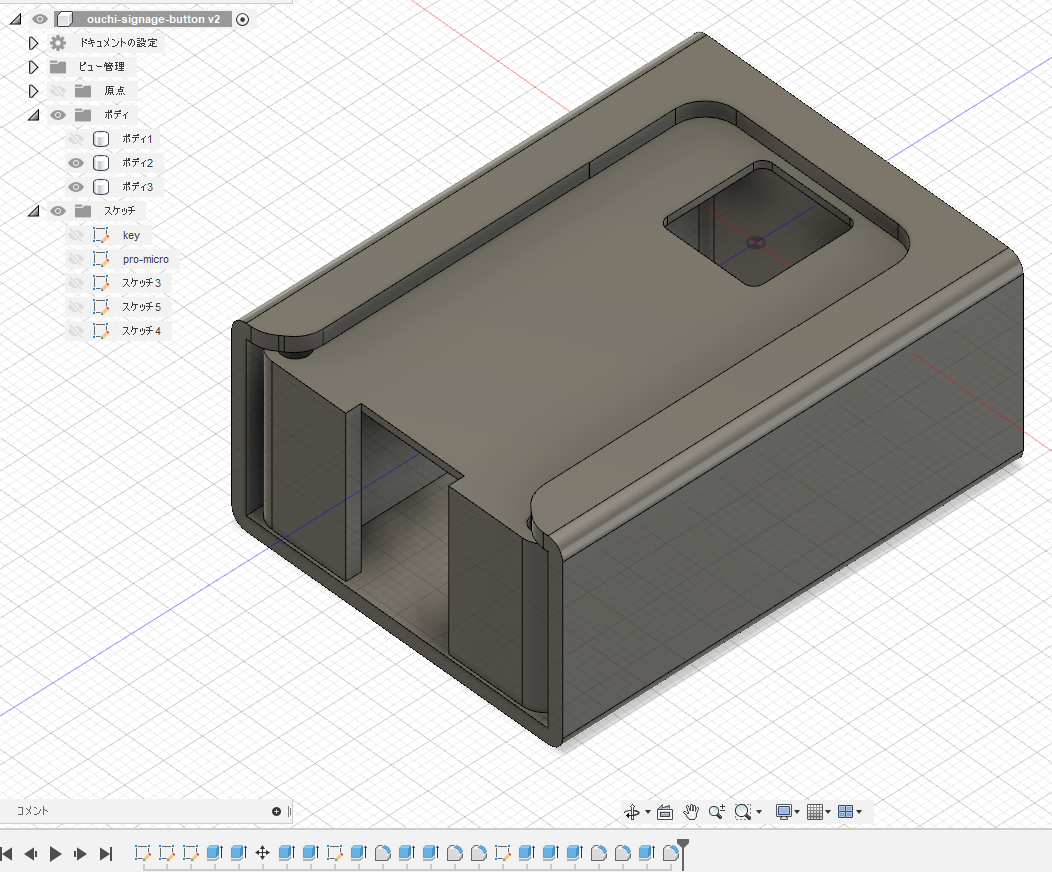
Task: Open the Grid and Snaps dropdown arrow
Action: (829, 812)
